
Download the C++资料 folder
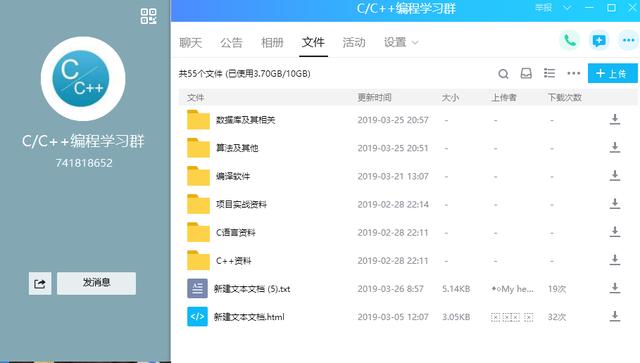(x=615, y=260)
